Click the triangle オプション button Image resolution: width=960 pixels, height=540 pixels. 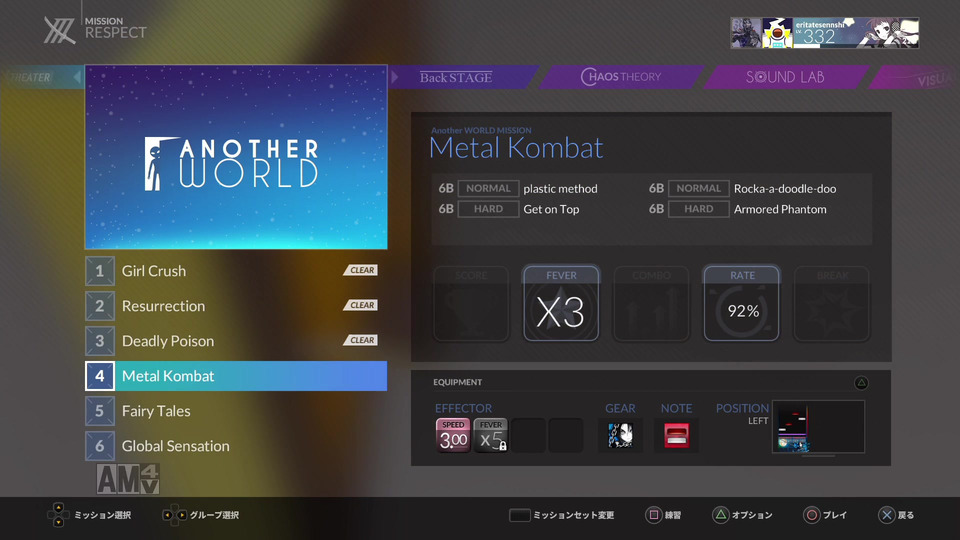743,516
